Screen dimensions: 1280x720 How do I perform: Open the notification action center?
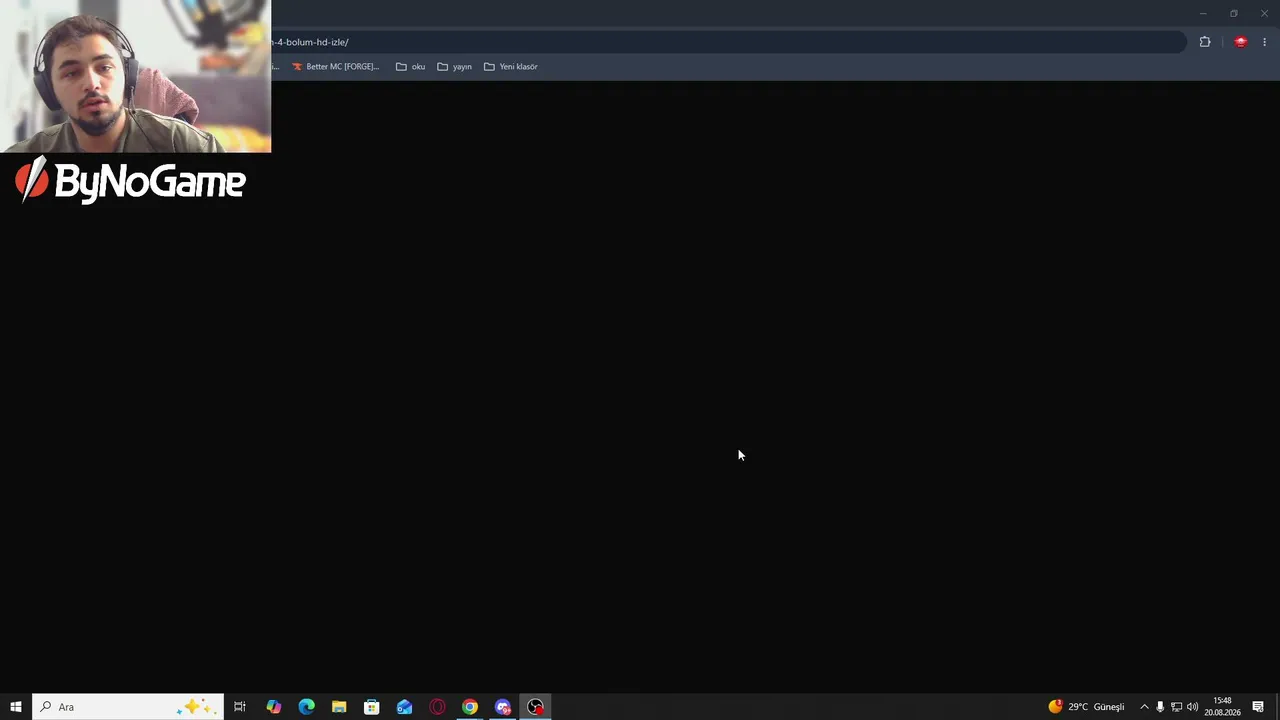click(x=1258, y=707)
